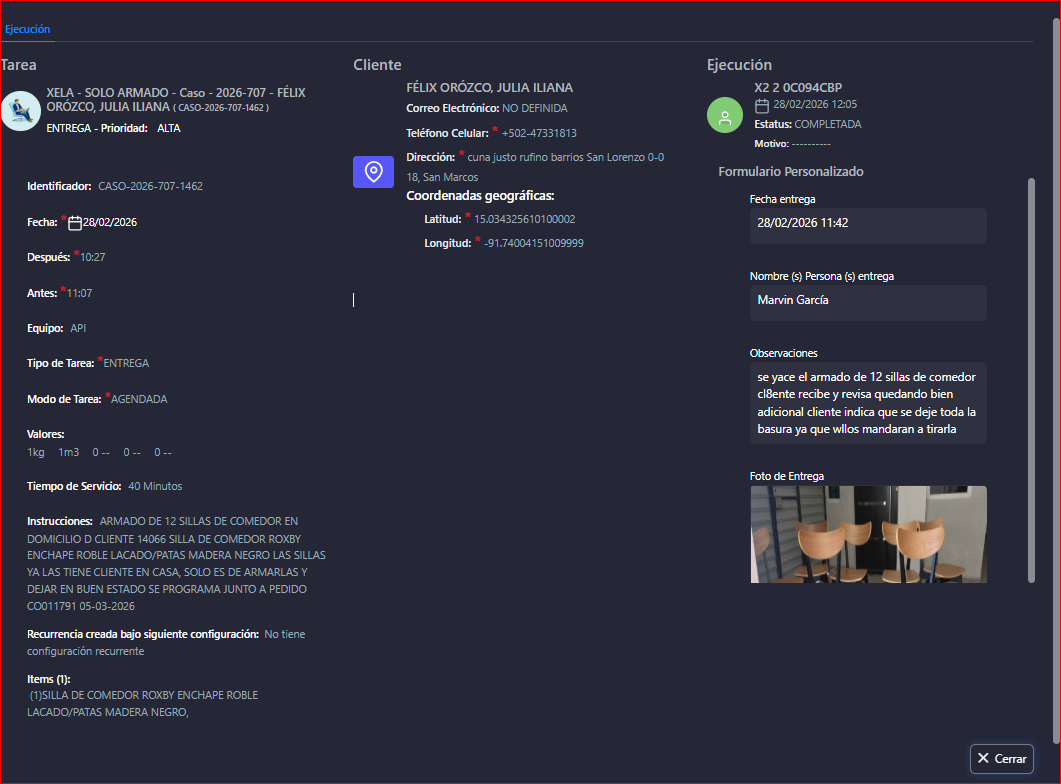
Task: Click the Formulario Personalizado scrollbar
Action: point(1031,380)
